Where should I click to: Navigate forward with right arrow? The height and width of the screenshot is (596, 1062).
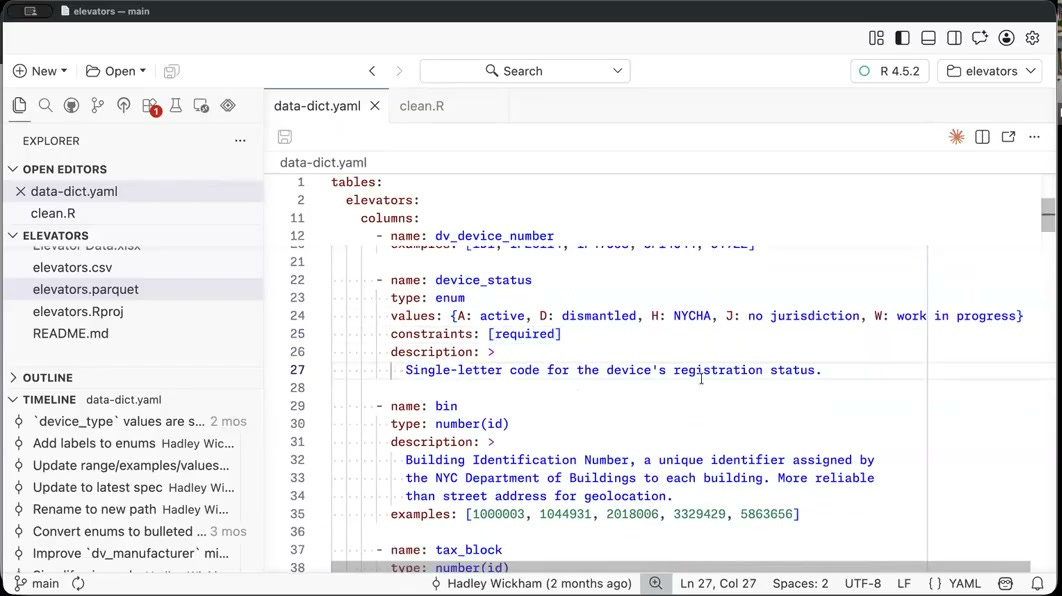(x=399, y=71)
